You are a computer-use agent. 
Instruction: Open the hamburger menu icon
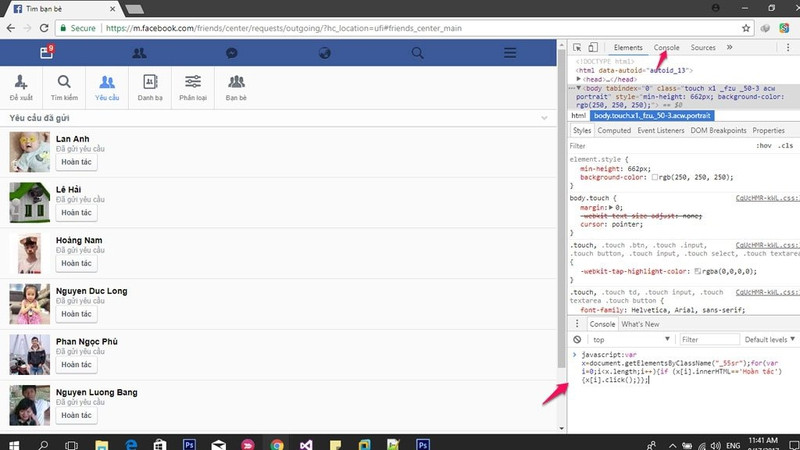510,53
